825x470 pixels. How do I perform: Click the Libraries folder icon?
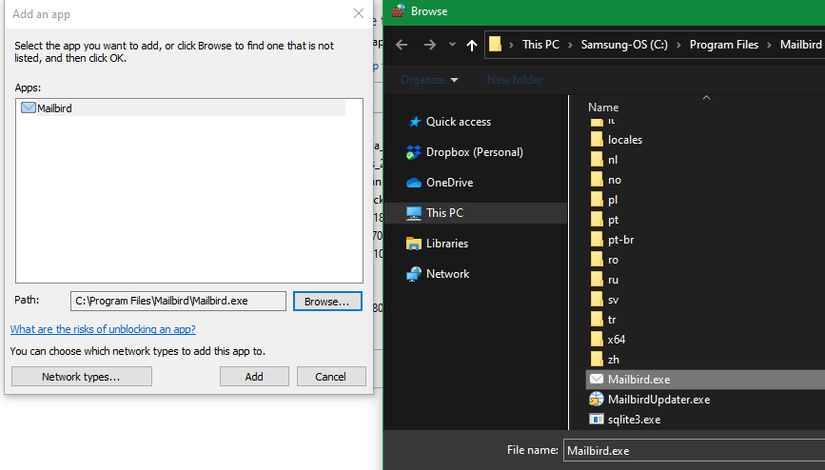pos(414,243)
